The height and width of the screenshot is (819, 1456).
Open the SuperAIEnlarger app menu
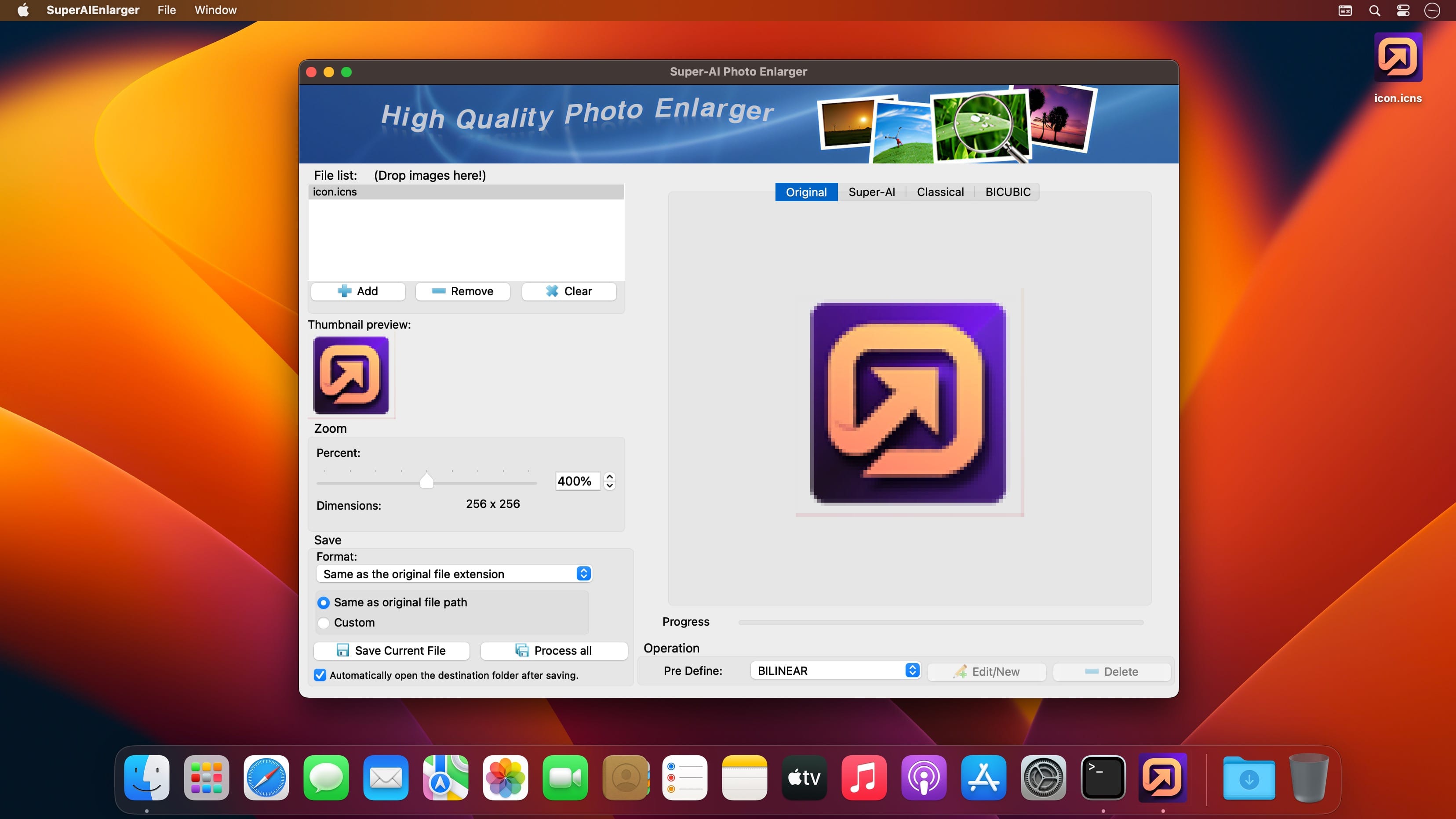[93, 10]
